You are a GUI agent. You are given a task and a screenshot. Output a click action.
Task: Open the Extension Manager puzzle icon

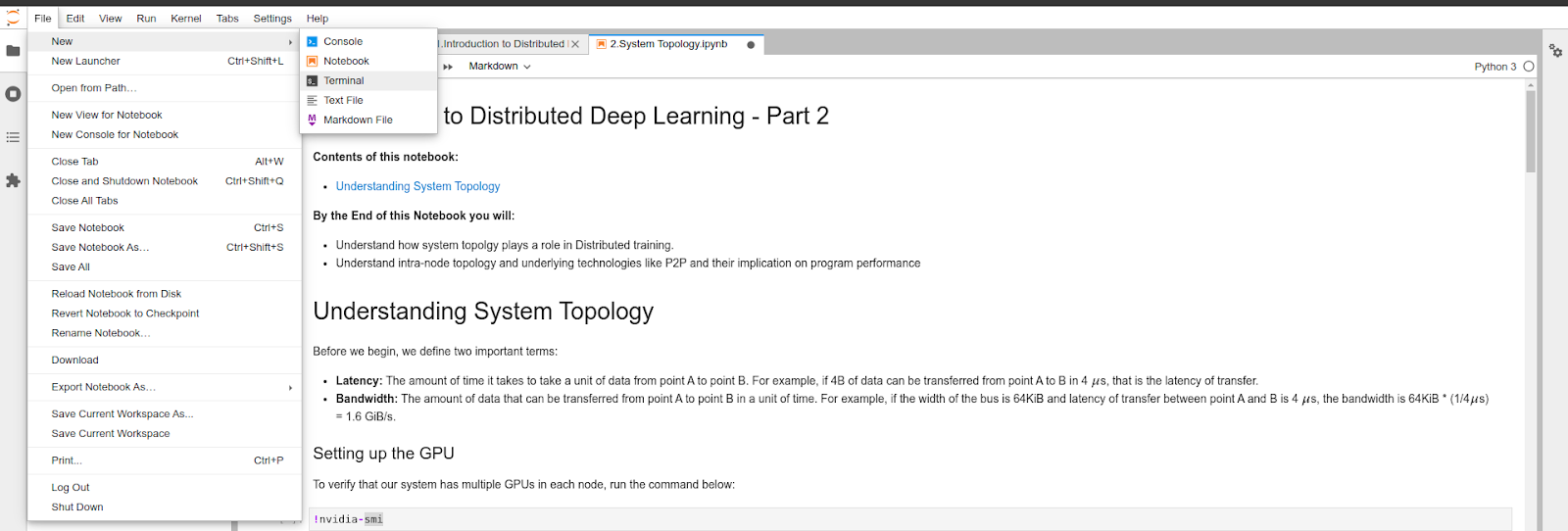[x=13, y=180]
